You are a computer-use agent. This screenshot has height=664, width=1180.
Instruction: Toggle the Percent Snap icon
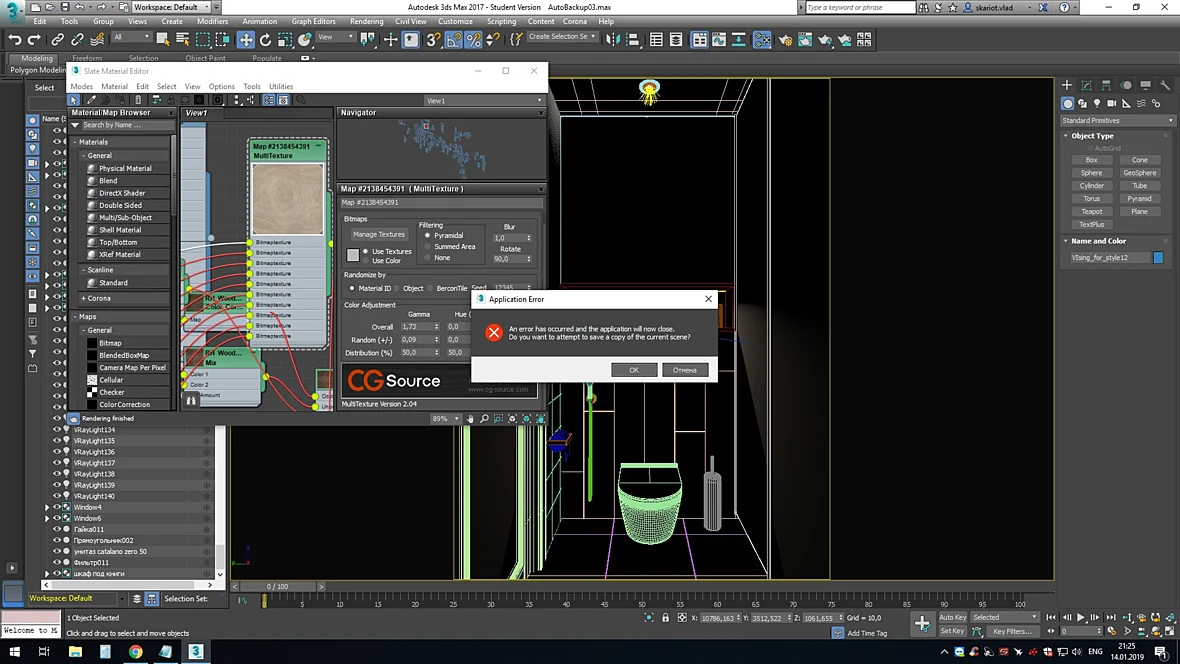click(x=473, y=39)
